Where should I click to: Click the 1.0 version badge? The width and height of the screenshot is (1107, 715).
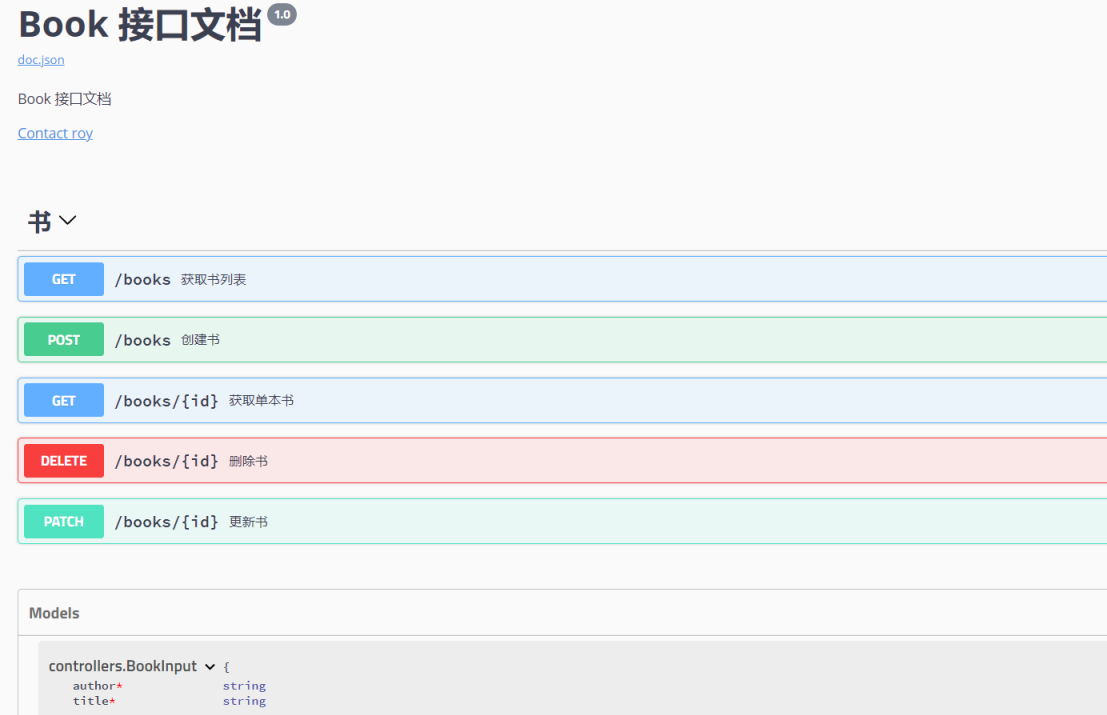point(280,14)
